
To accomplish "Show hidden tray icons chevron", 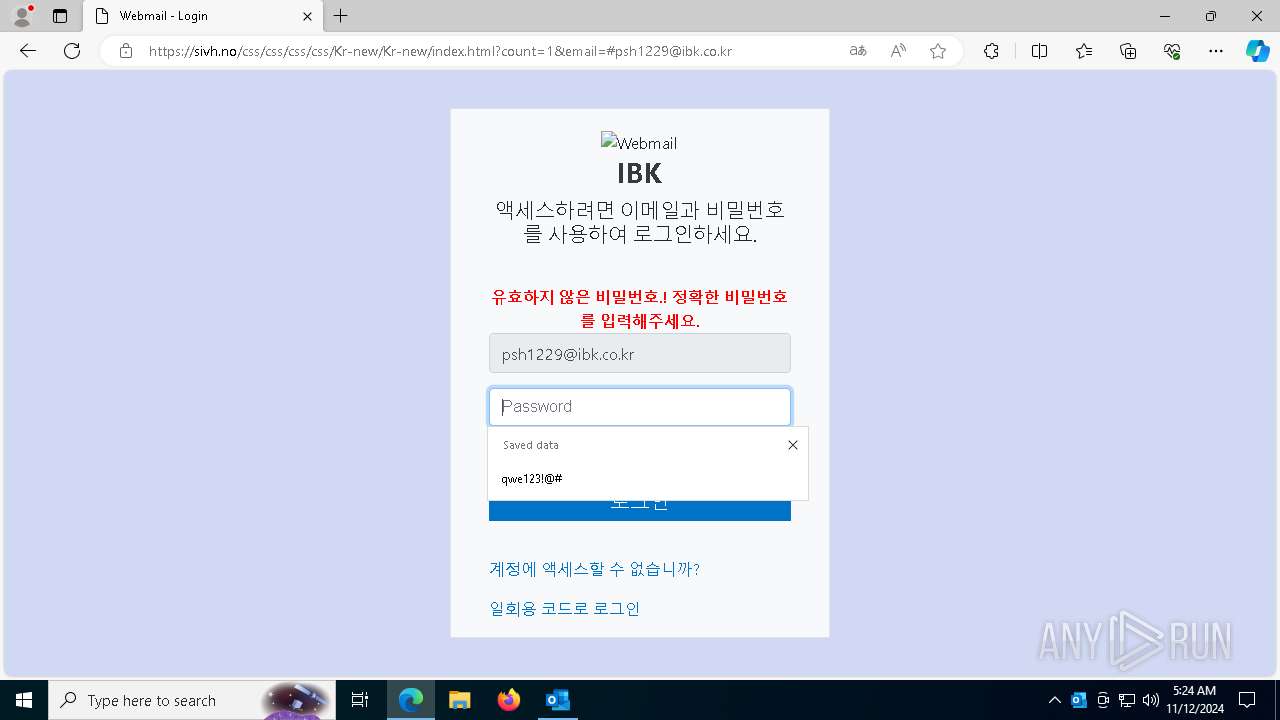I will [x=1054, y=700].
